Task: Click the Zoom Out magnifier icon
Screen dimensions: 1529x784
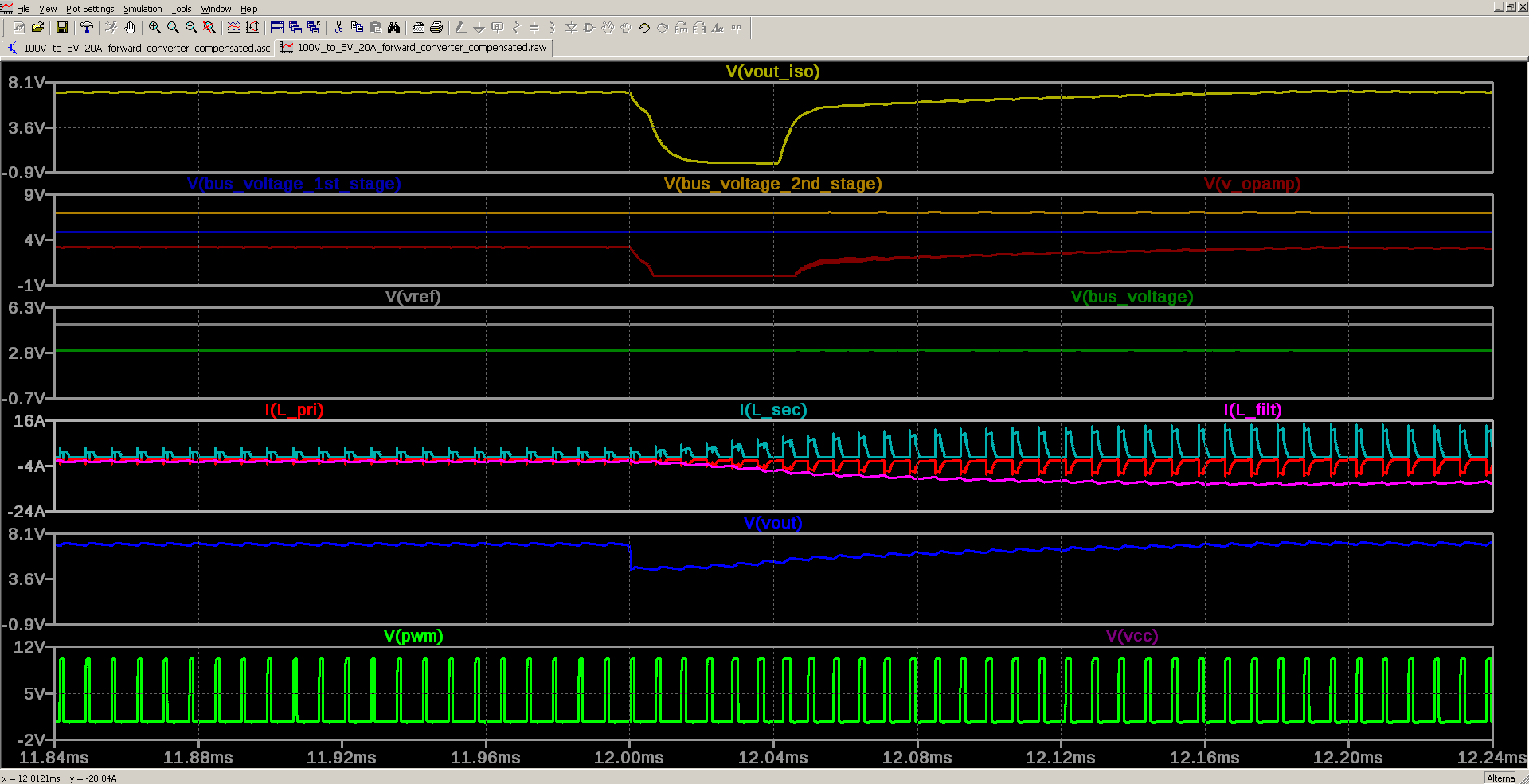Action: point(191,28)
